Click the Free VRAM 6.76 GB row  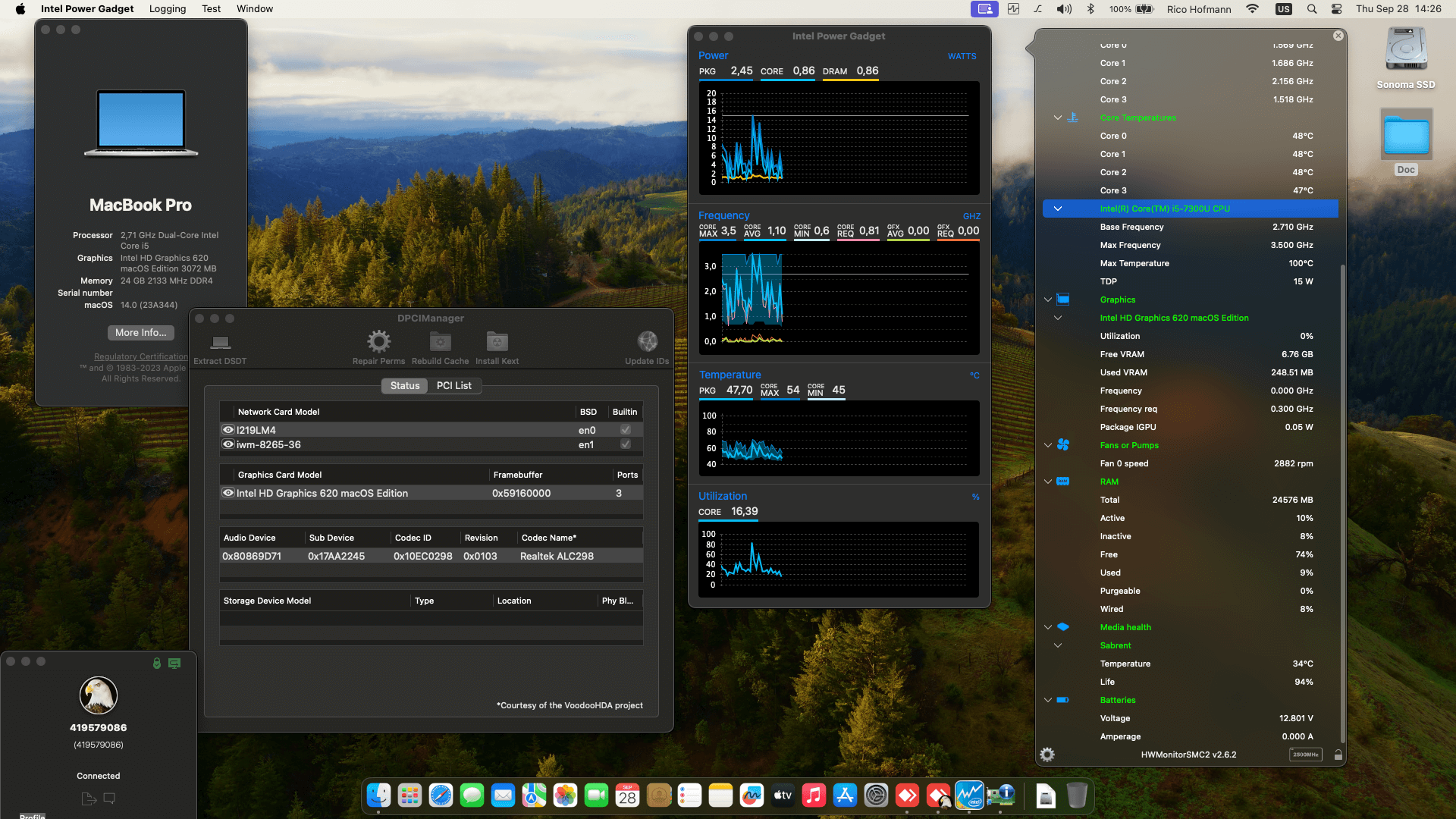[x=1191, y=354]
